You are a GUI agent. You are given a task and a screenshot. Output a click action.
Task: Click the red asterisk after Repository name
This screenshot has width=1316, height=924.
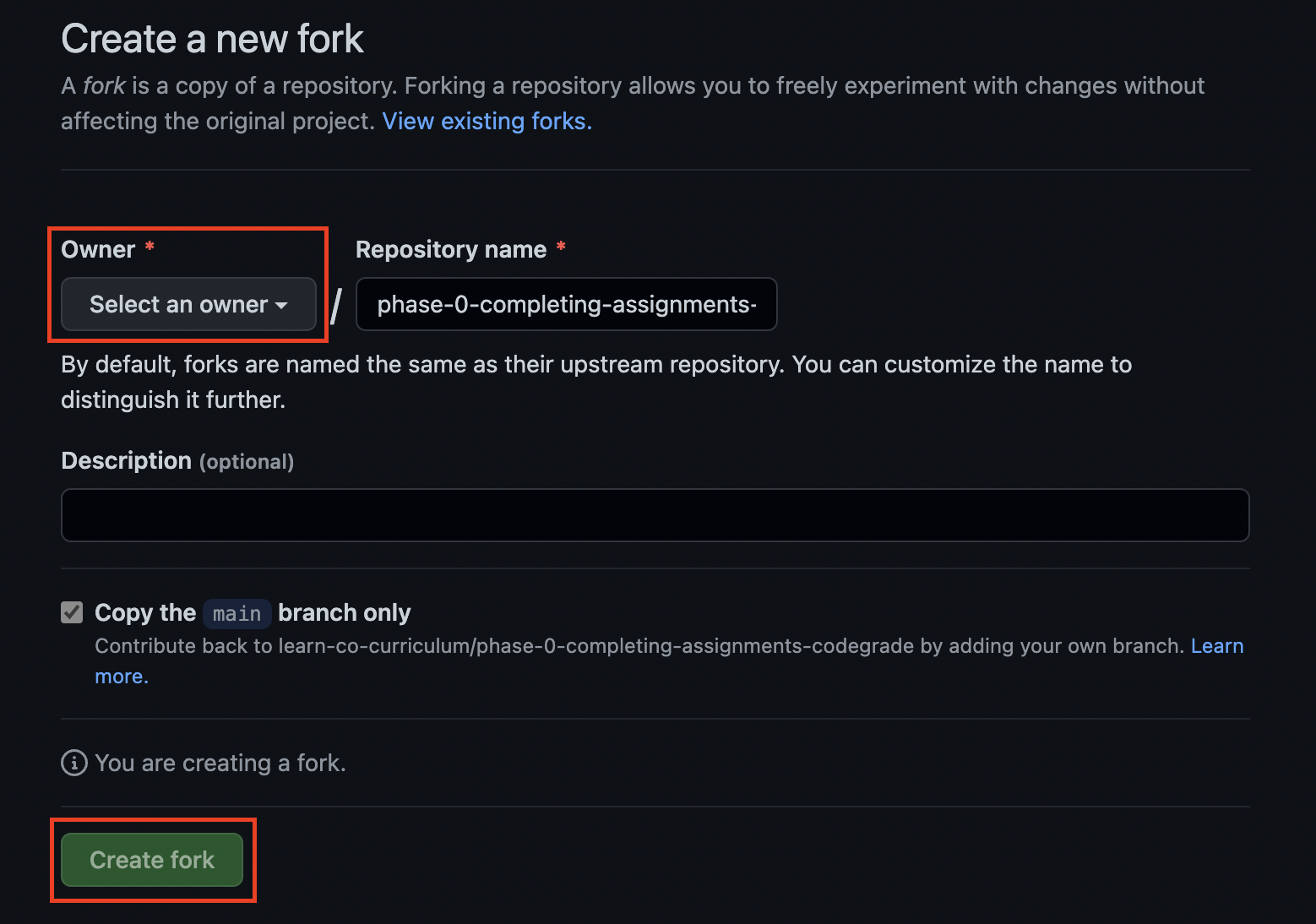click(x=561, y=247)
